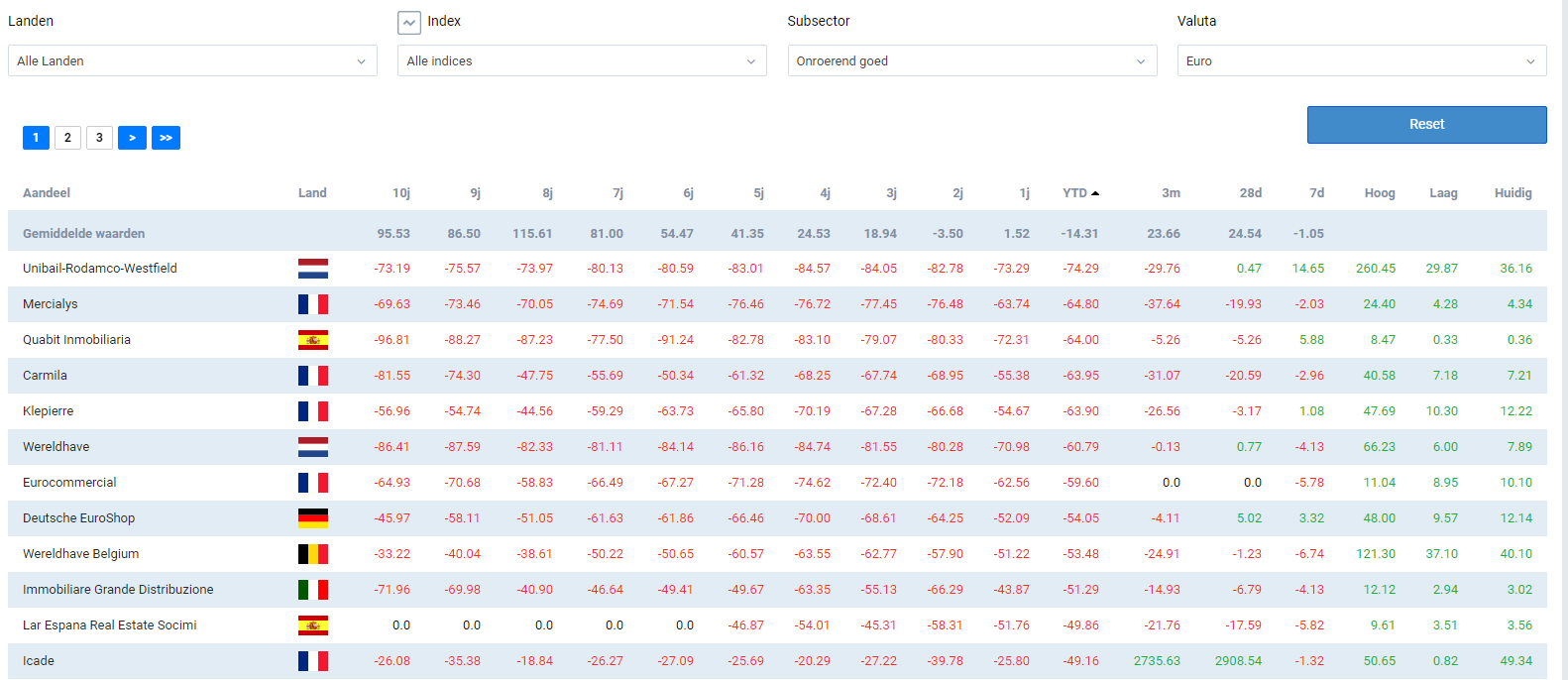The height and width of the screenshot is (680, 1568).
Task: Click the Netherlands flag for Unibail-Rodamco-Westfield
Action: [x=313, y=269]
